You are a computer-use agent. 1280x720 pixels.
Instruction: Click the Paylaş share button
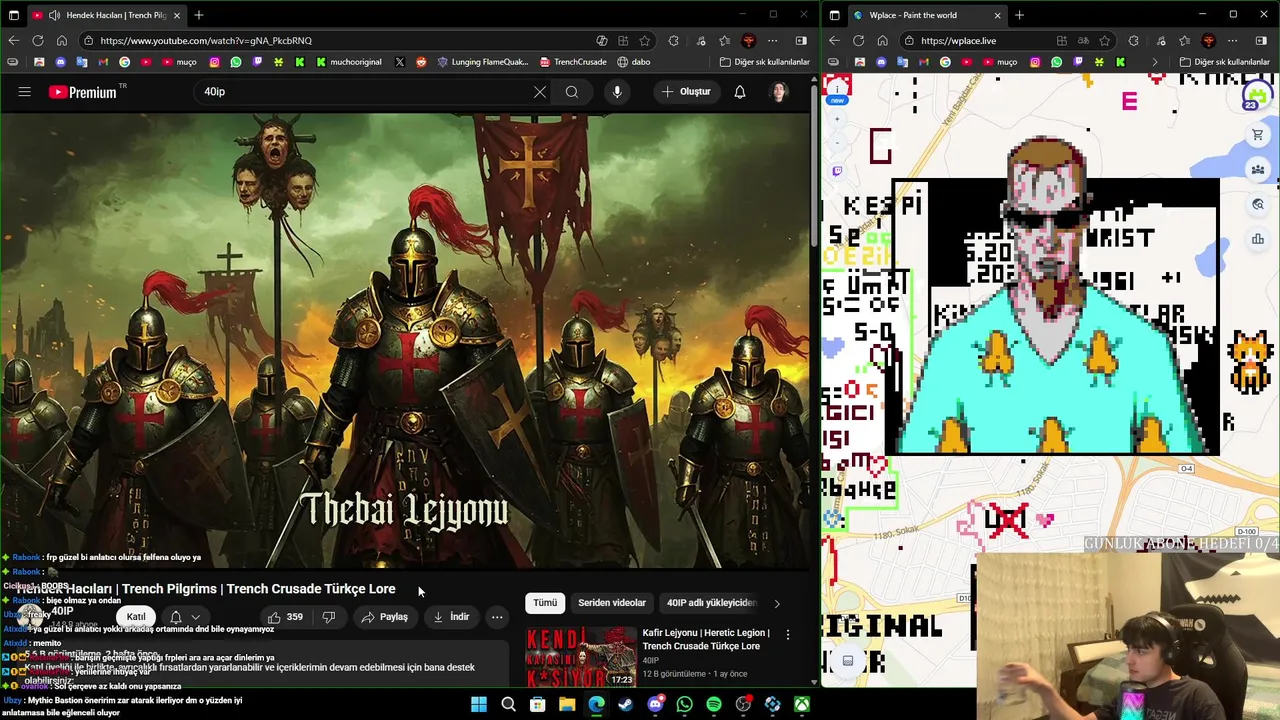tap(385, 617)
